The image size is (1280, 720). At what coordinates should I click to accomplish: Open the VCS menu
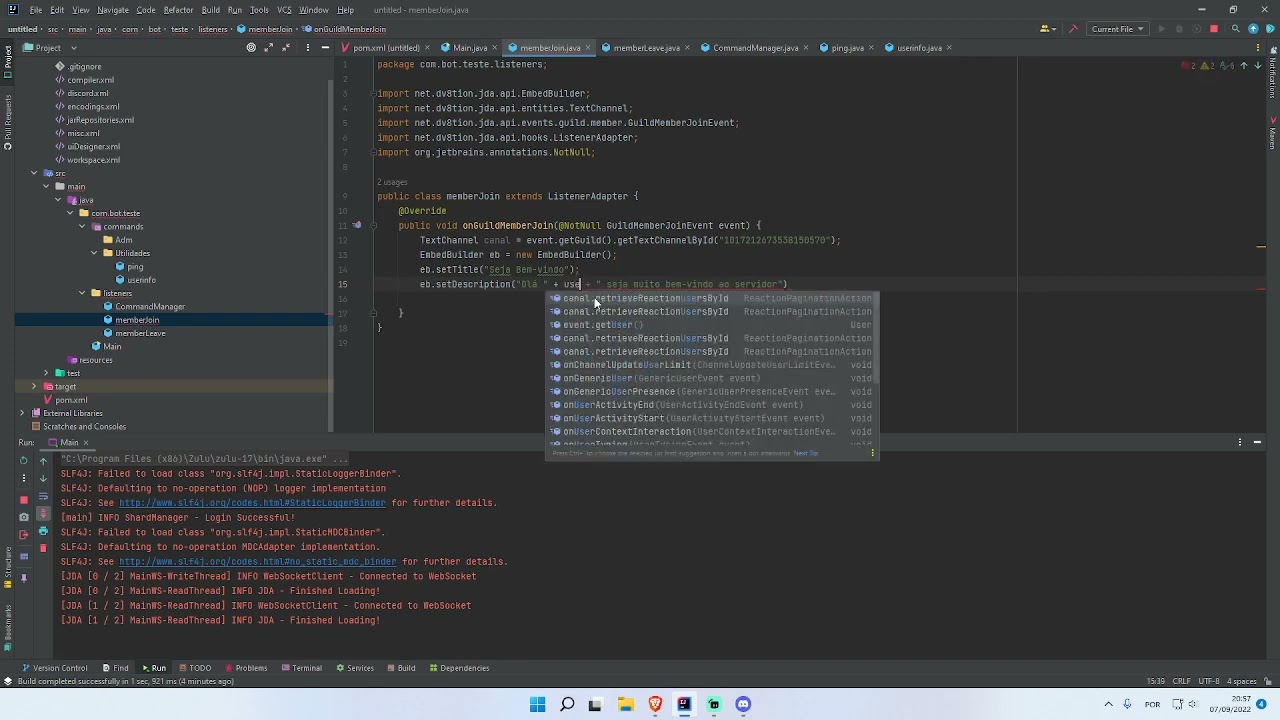(284, 10)
